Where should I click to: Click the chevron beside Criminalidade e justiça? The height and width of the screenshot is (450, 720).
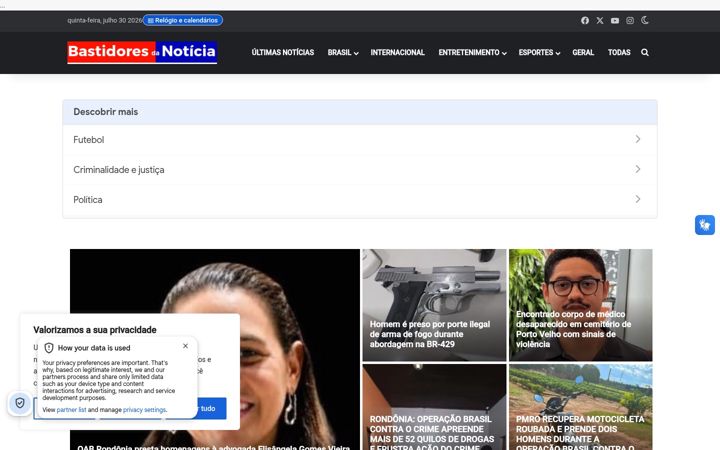coord(638,169)
